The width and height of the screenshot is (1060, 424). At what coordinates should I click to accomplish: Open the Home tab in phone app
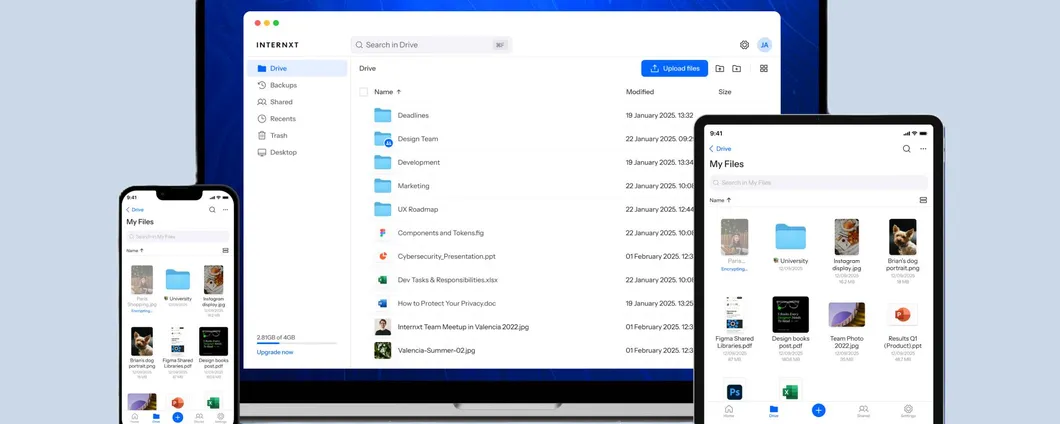[x=135, y=417]
